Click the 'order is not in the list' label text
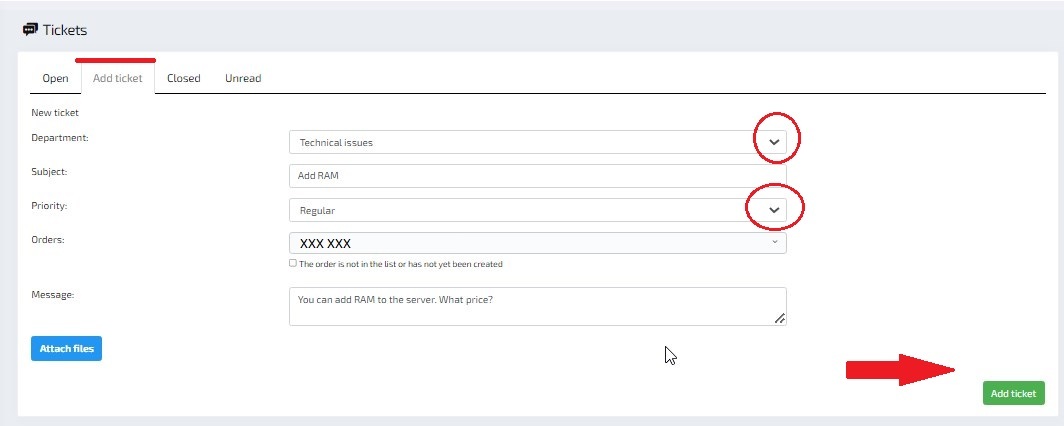The image size is (1064, 426). click(400, 265)
